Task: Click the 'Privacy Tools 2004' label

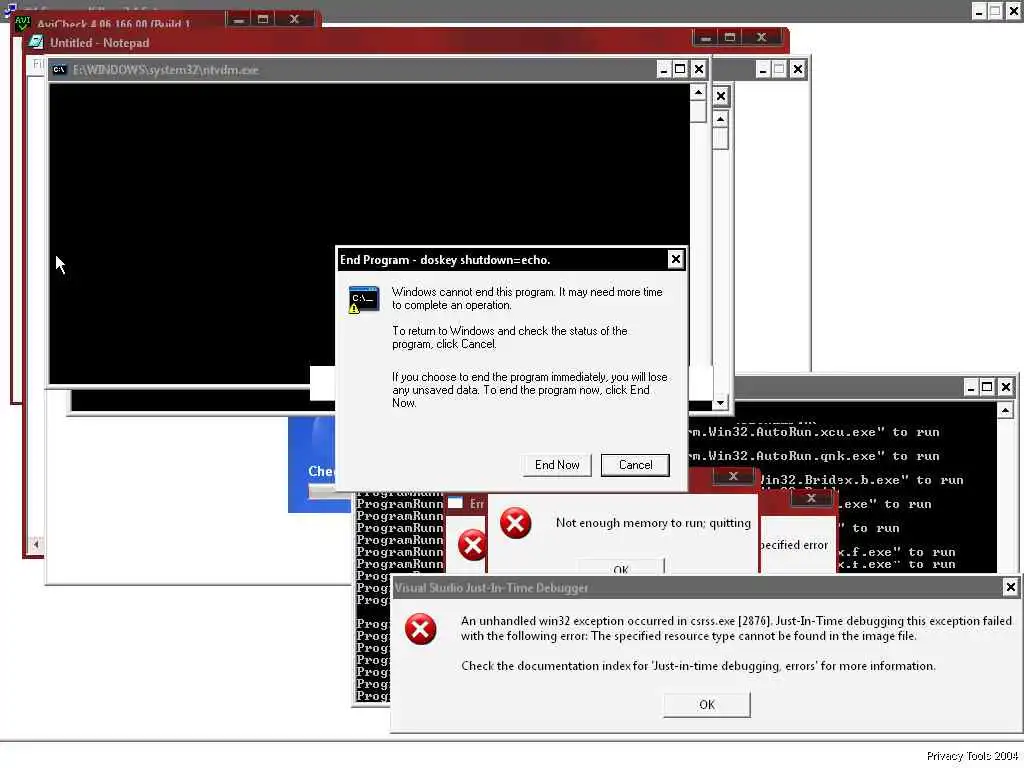Action: click(x=972, y=756)
